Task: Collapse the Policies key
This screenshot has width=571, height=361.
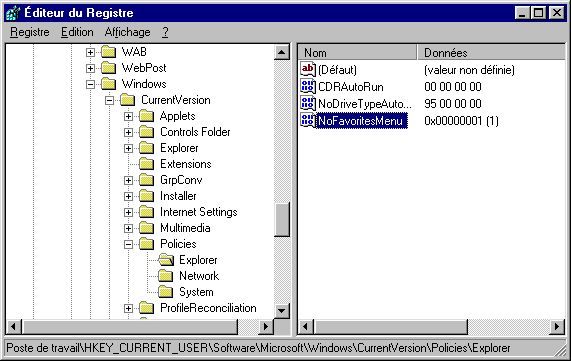Action: pos(128,244)
